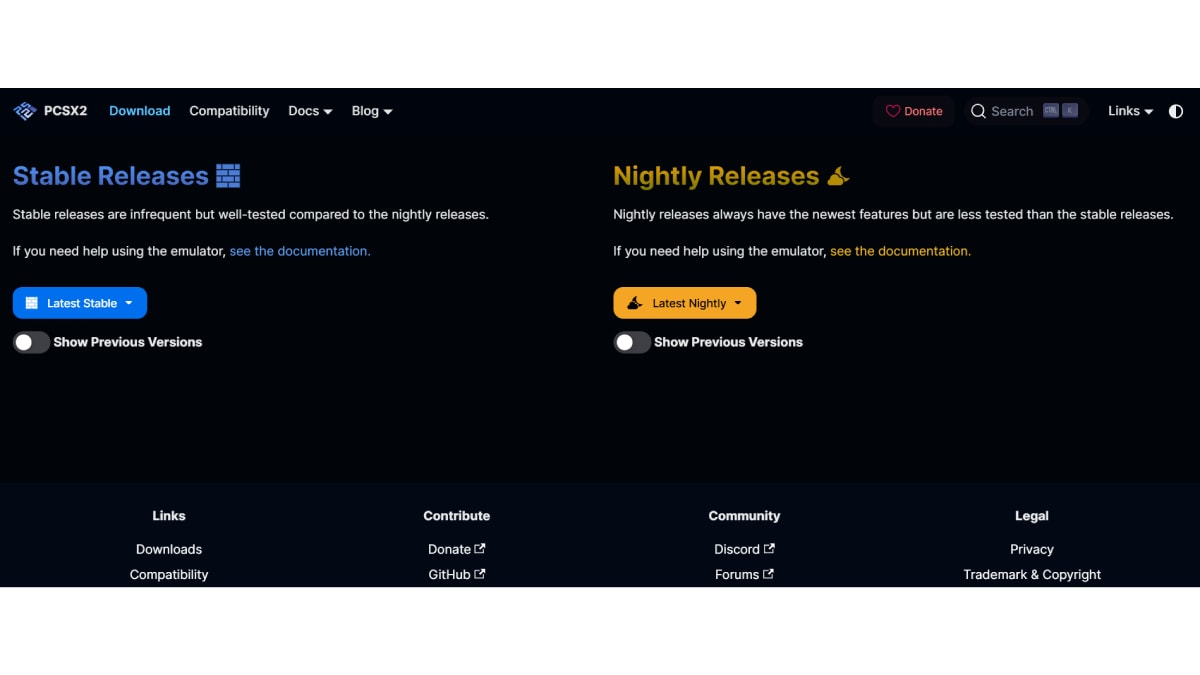This screenshot has width=1200, height=675.
Task: Click the PCSX2 logo icon
Action: click(x=25, y=111)
